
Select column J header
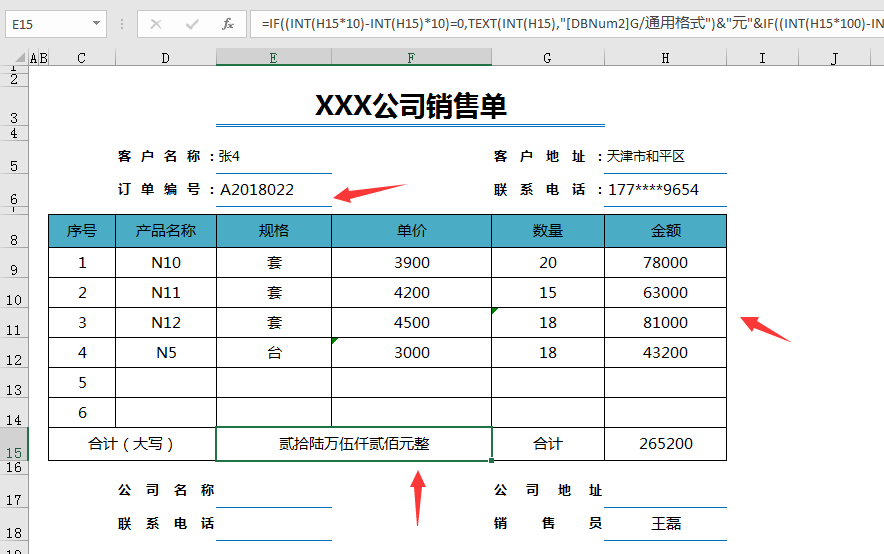834,58
